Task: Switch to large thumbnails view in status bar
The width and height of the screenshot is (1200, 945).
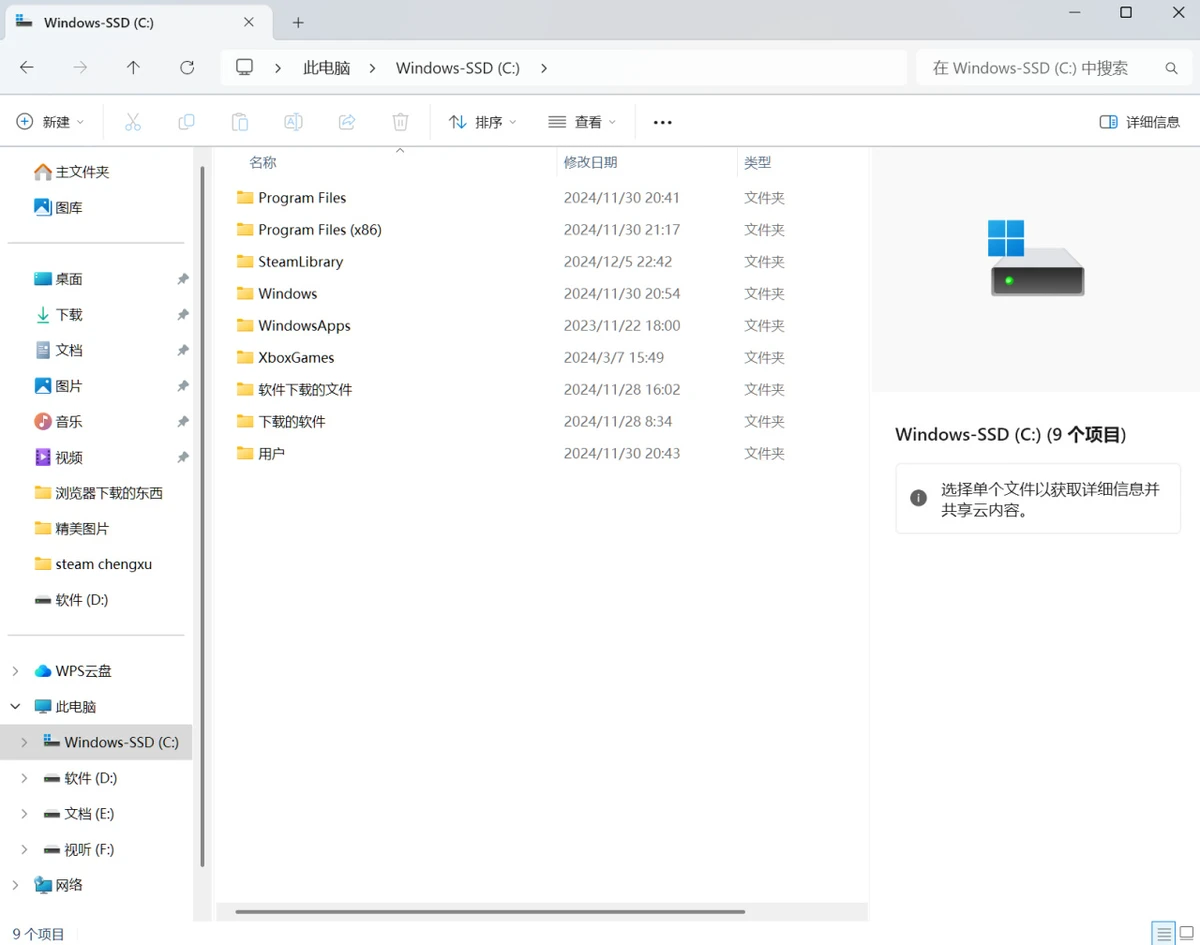Action: click(x=1187, y=934)
